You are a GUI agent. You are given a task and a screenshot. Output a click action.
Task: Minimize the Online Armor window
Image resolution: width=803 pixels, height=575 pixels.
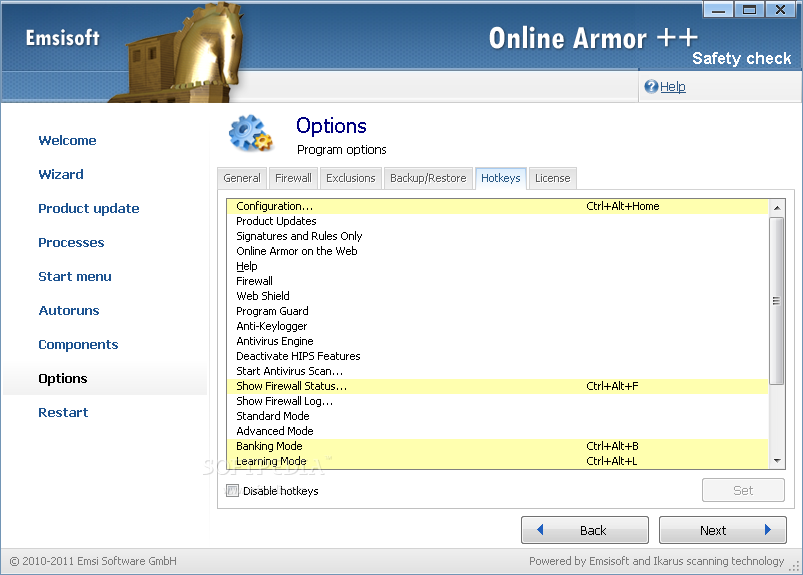click(719, 10)
